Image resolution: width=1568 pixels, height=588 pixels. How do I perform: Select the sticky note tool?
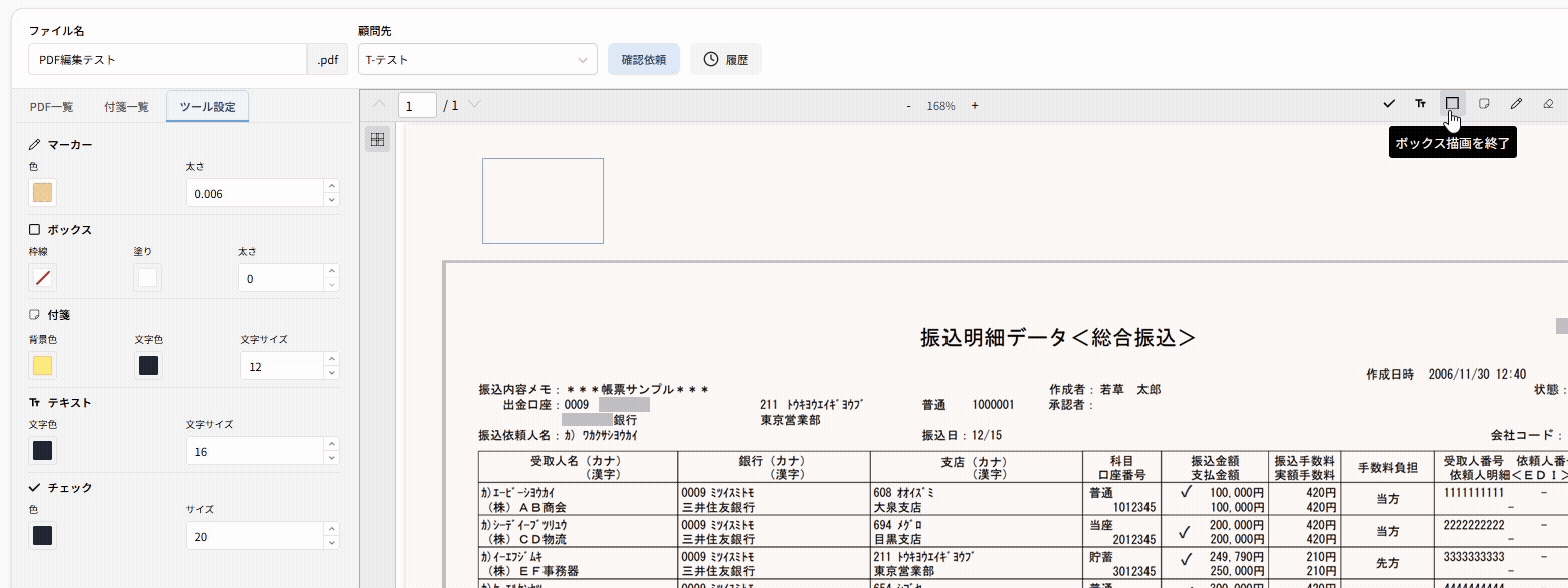1485,104
